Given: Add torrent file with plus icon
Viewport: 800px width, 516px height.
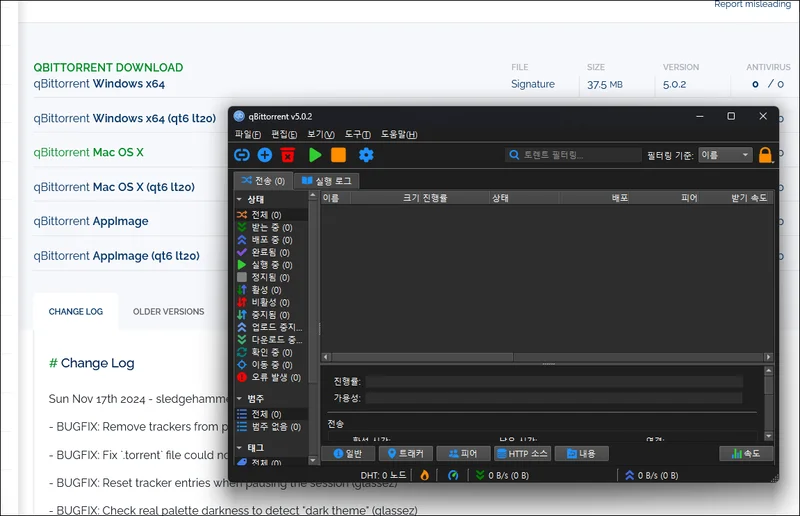Looking at the screenshot, I should [x=265, y=155].
